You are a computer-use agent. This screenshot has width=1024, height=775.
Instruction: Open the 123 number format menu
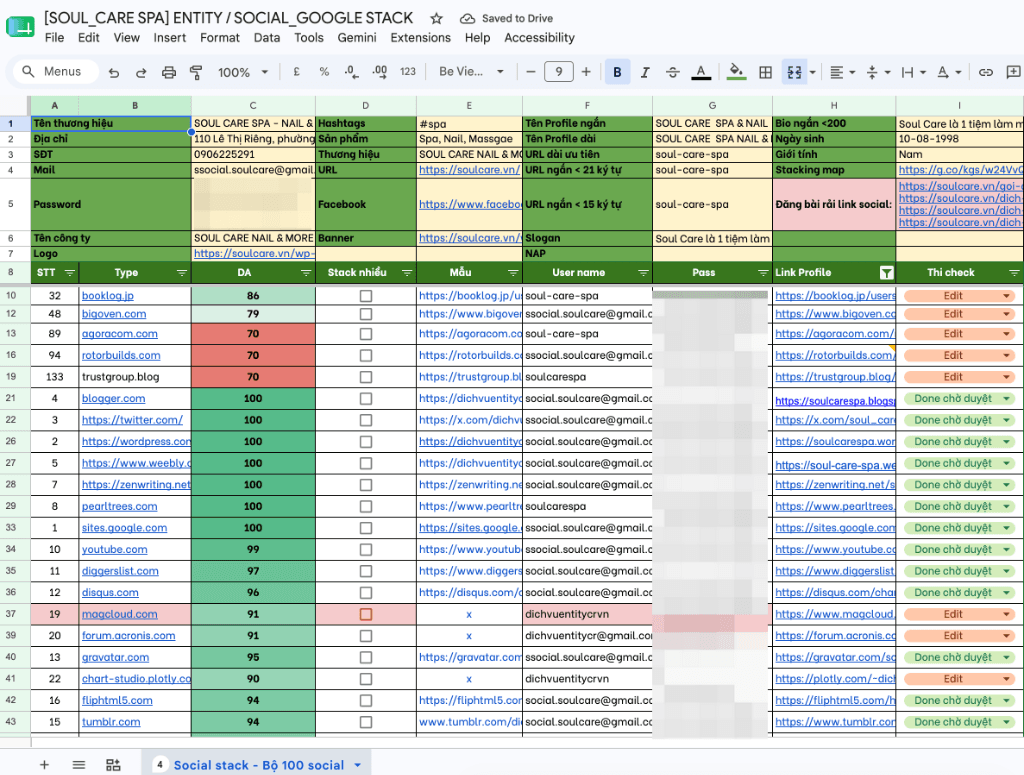(408, 72)
